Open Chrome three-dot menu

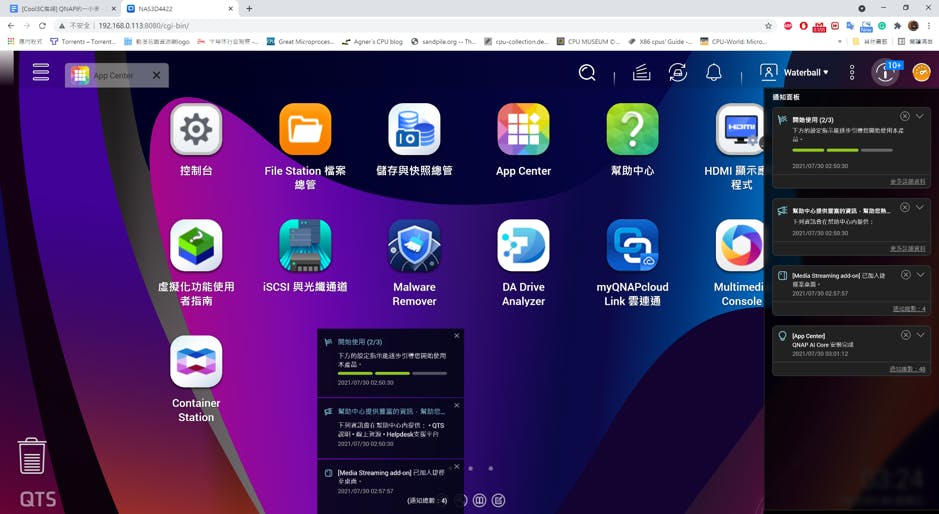click(x=929, y=26)
